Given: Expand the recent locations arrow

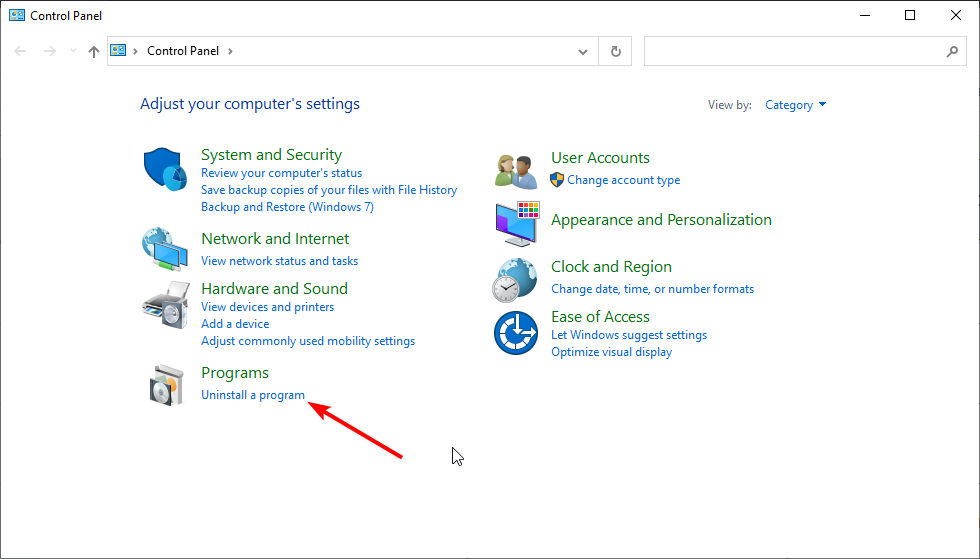Looking at the screenshot, I should [72, 51].
